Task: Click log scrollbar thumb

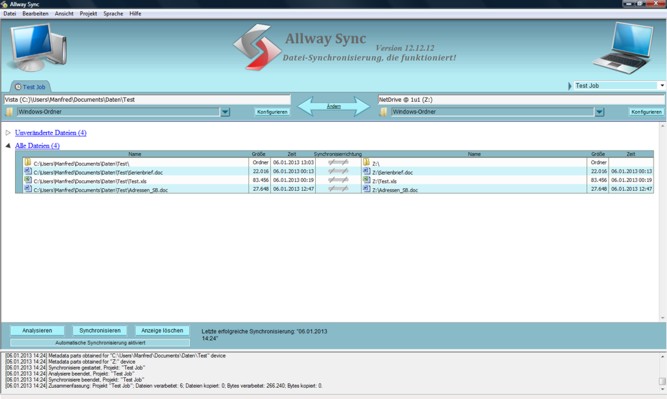Action: 662,381
